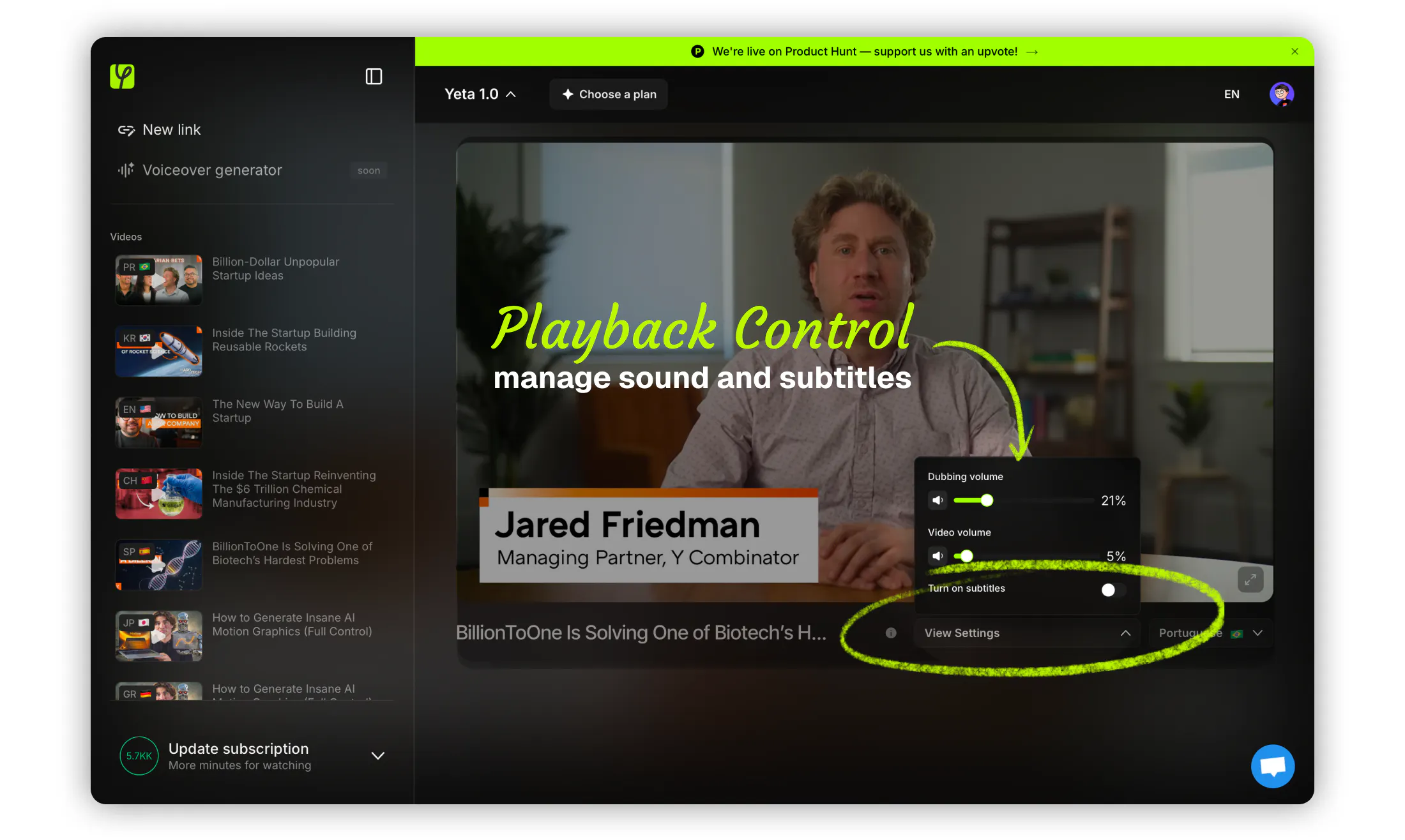Mute the video volume speaker icon

[938, 556]
